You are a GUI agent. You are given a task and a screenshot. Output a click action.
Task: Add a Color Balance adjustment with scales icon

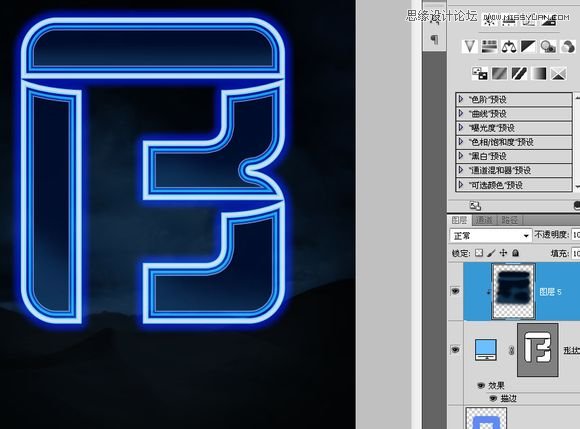(509, 47)
